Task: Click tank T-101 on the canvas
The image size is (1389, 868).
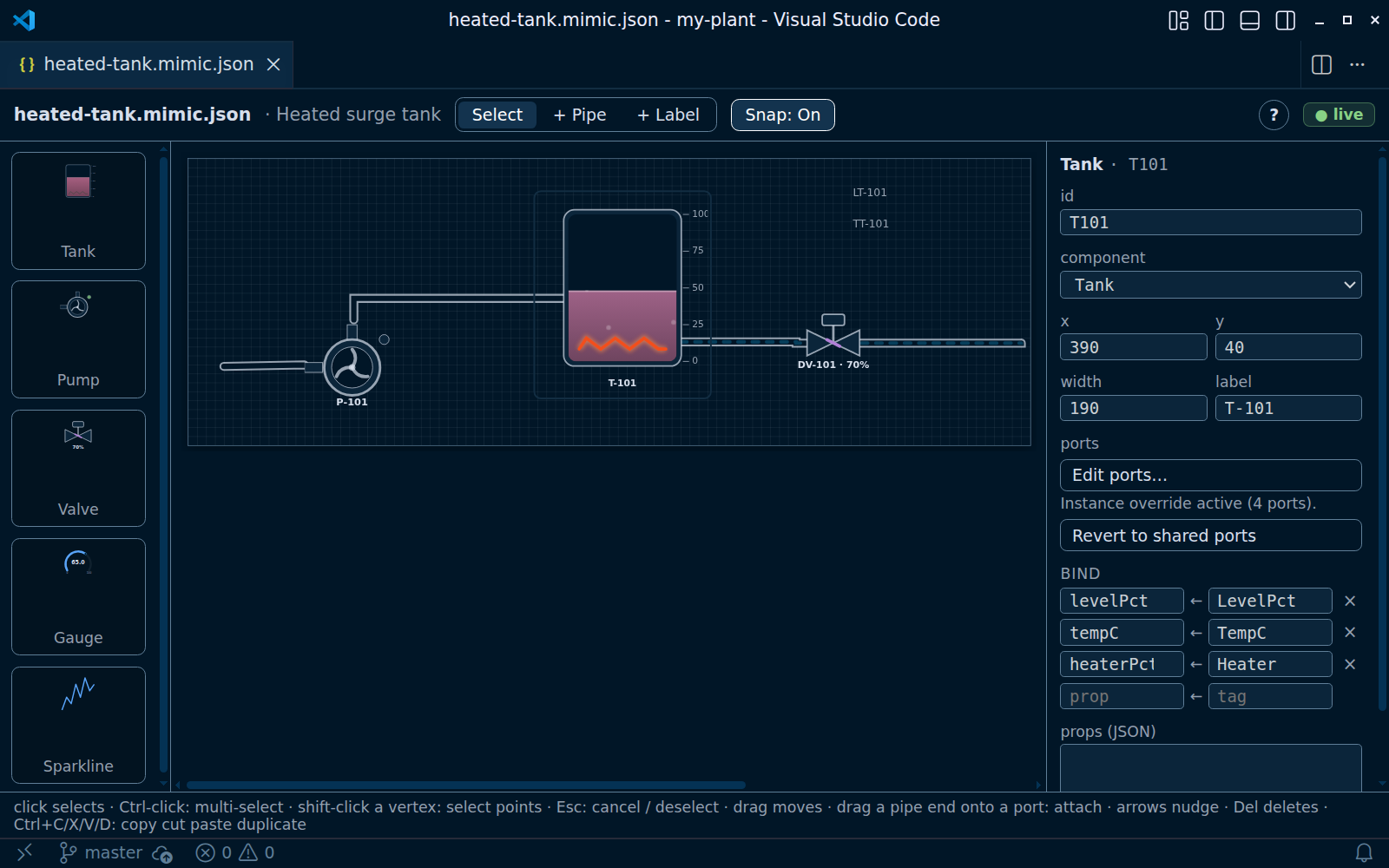Action: (622, 288)
